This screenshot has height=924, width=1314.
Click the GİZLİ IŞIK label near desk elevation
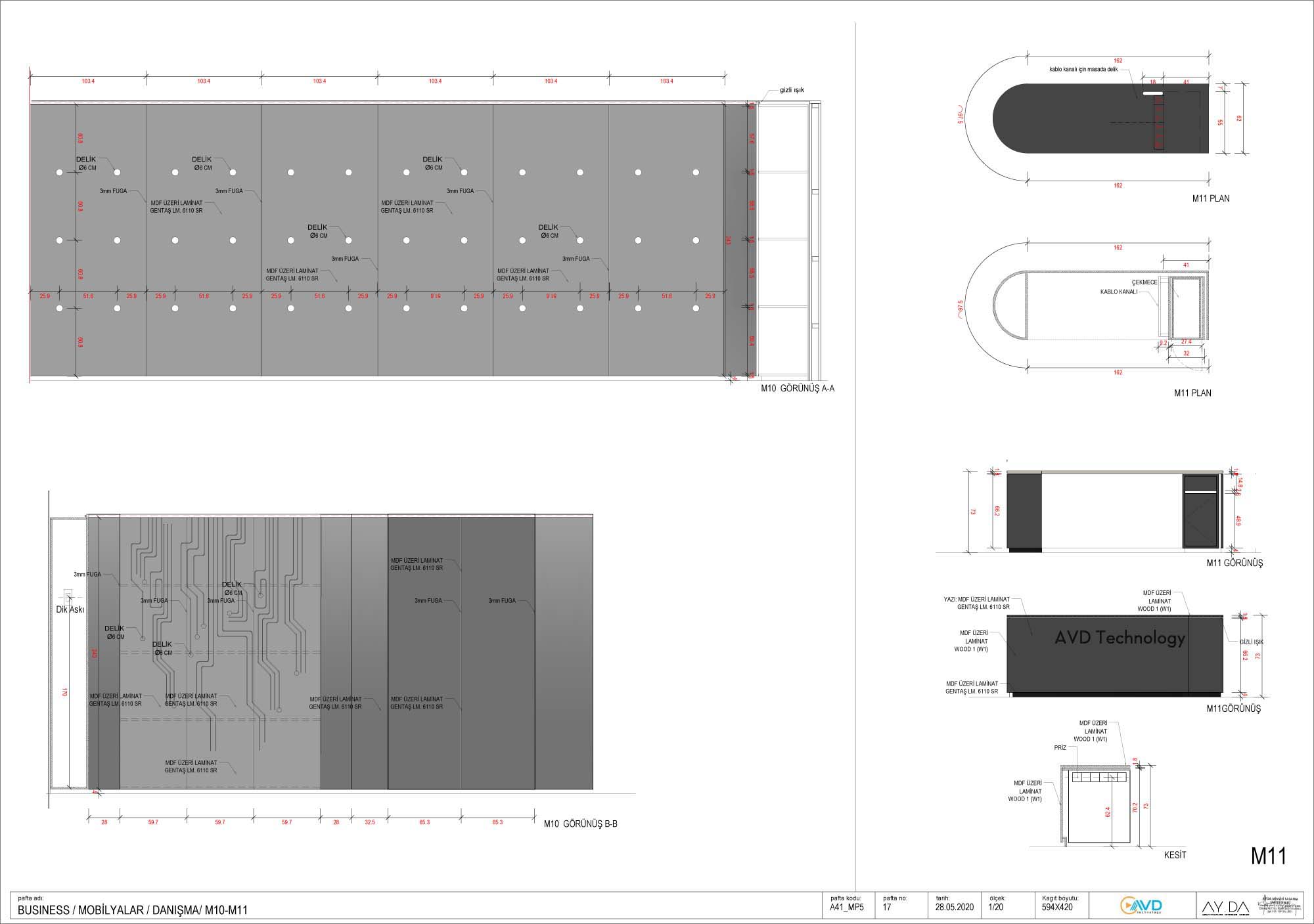tap(1252, 642)
